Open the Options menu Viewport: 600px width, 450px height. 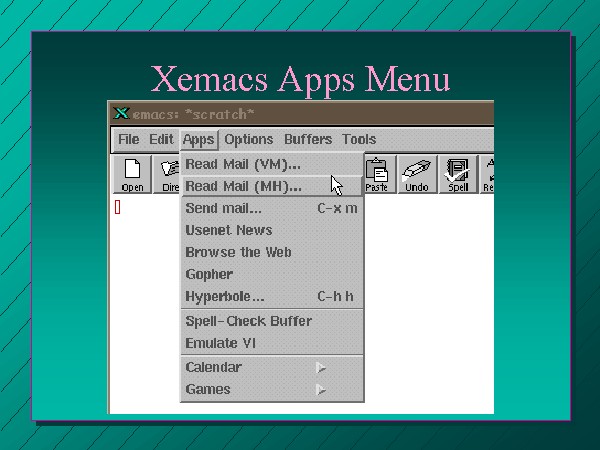coord(249,139)
